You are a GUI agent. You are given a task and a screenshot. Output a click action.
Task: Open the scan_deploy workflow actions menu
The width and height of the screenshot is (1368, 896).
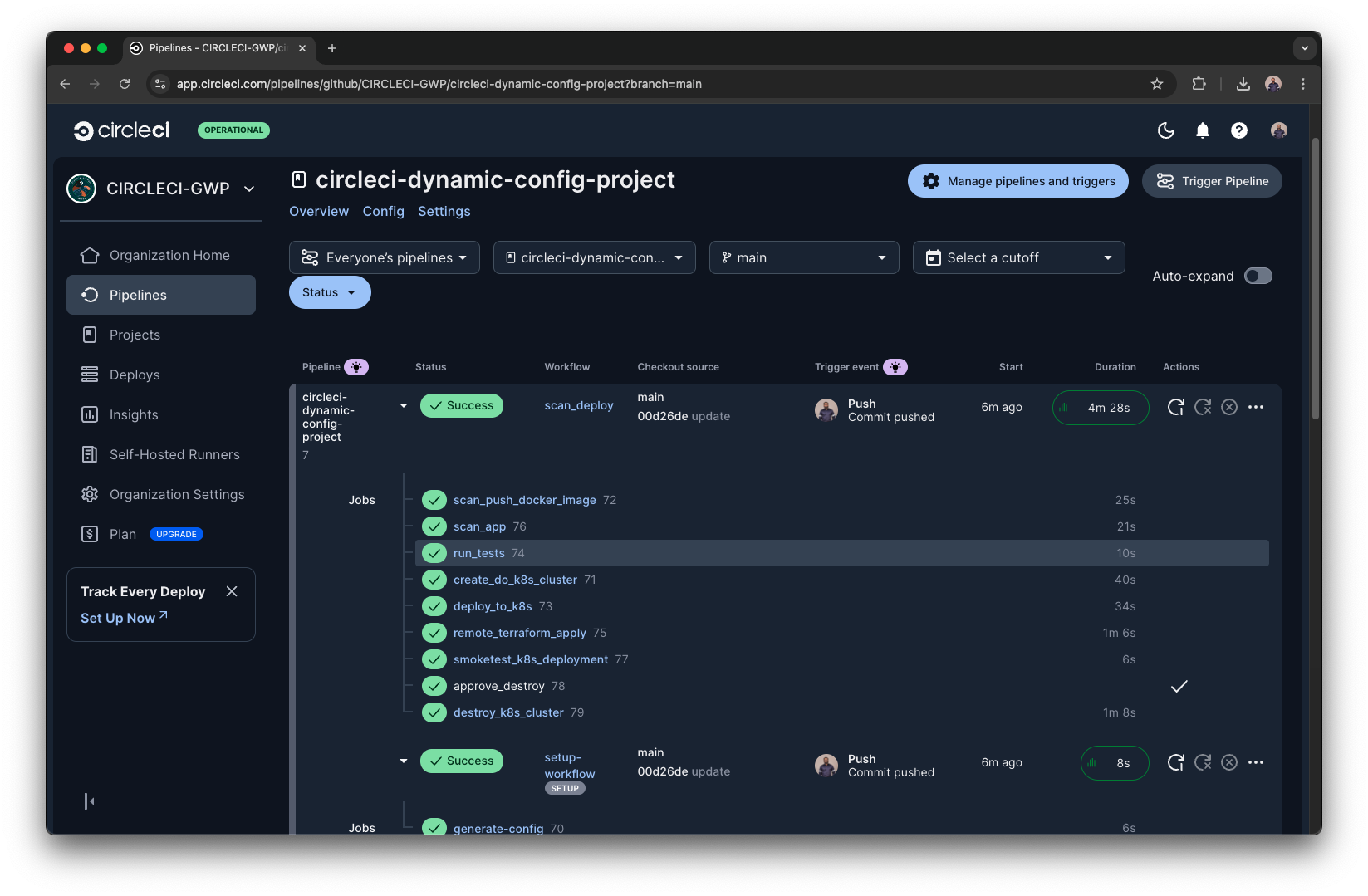tap(1256, 407)
